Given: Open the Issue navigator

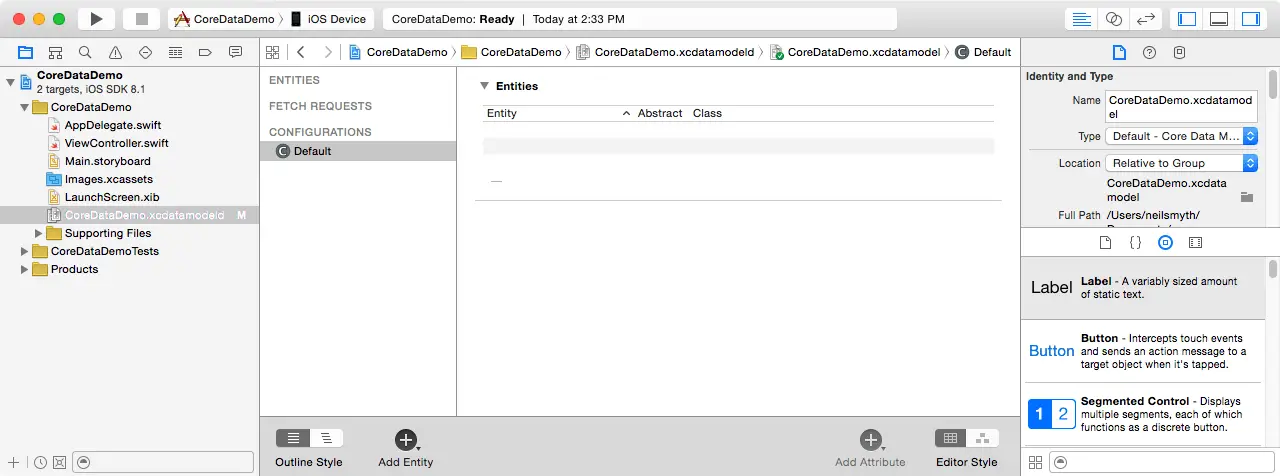Looking at the screenshot, I should [115, 52].
